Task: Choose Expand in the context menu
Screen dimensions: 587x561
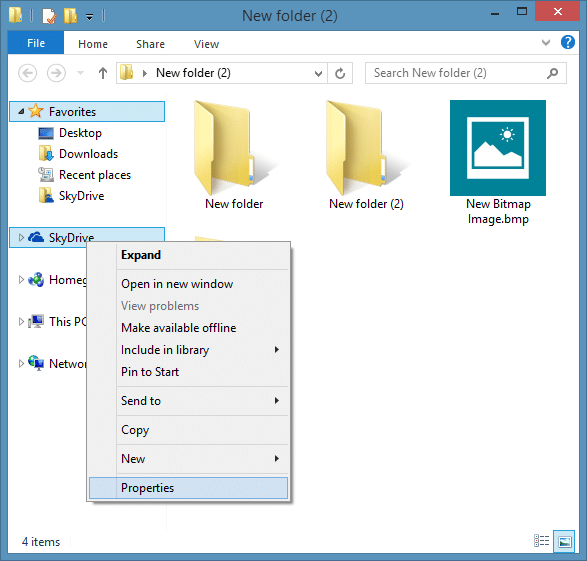Action: [x=189, y=255]
